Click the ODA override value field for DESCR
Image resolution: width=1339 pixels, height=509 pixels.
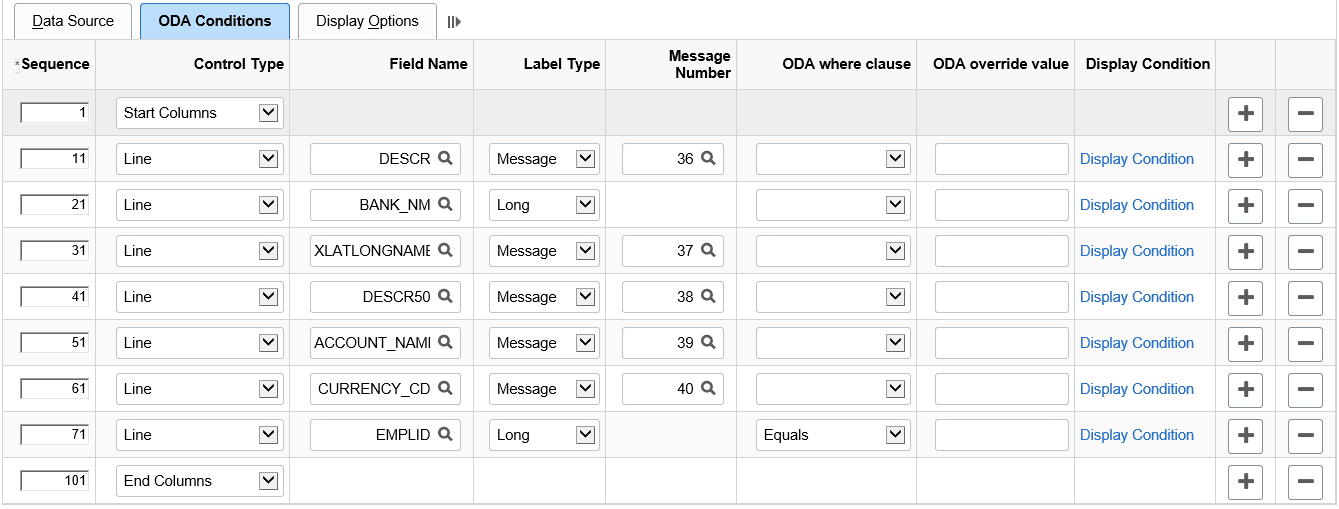1001,159
